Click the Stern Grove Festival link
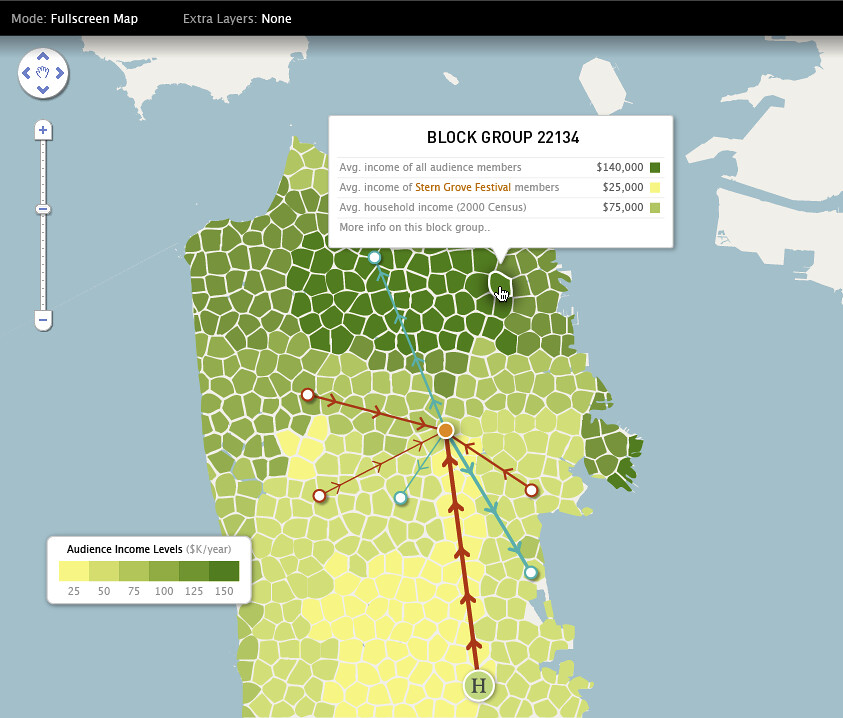 (x=462, y=187)
